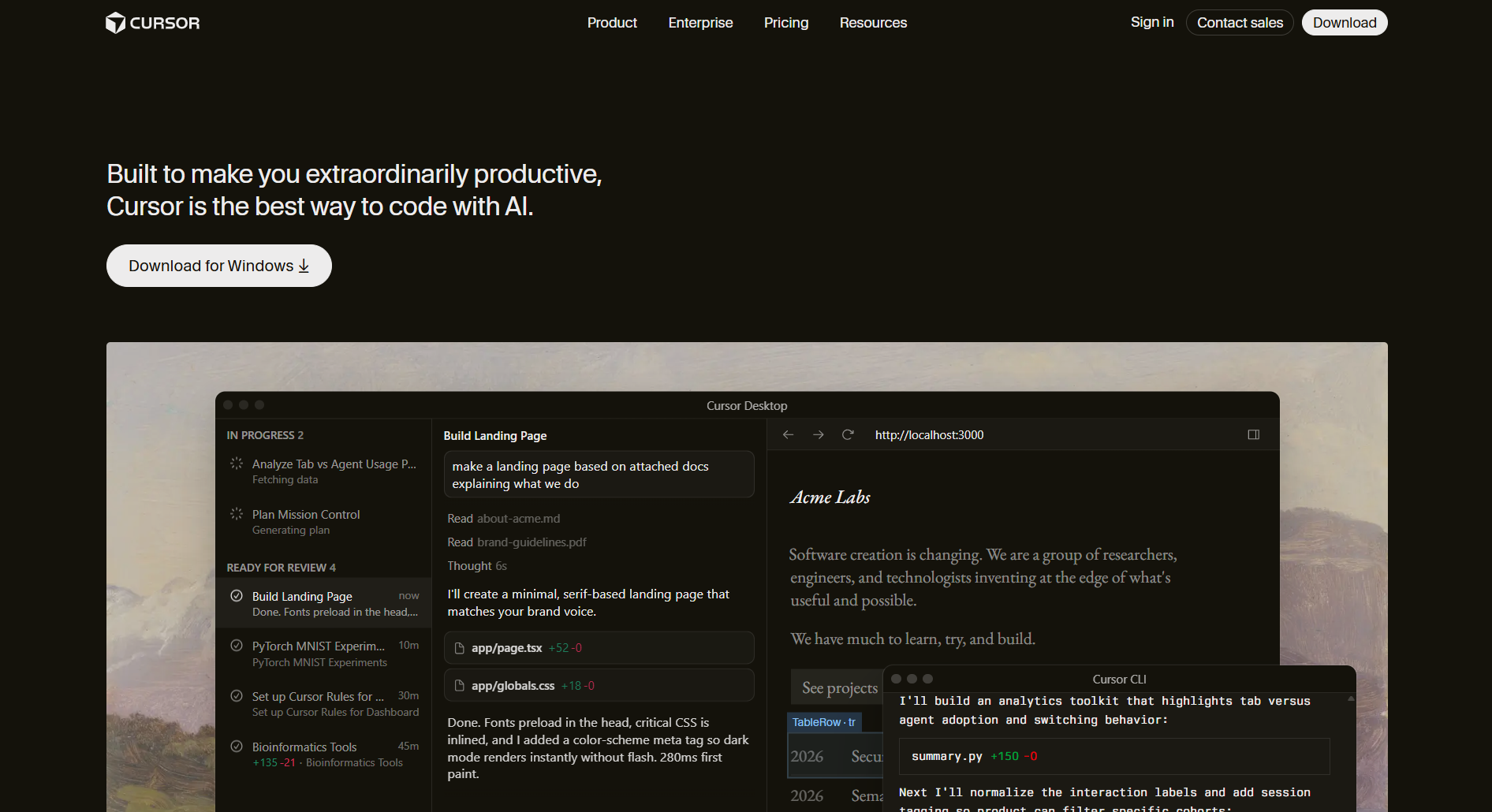This screenshot has width=1492, height=812.
Task: Click the check circle beside Bioinformatics Tools
Action: 237,747
